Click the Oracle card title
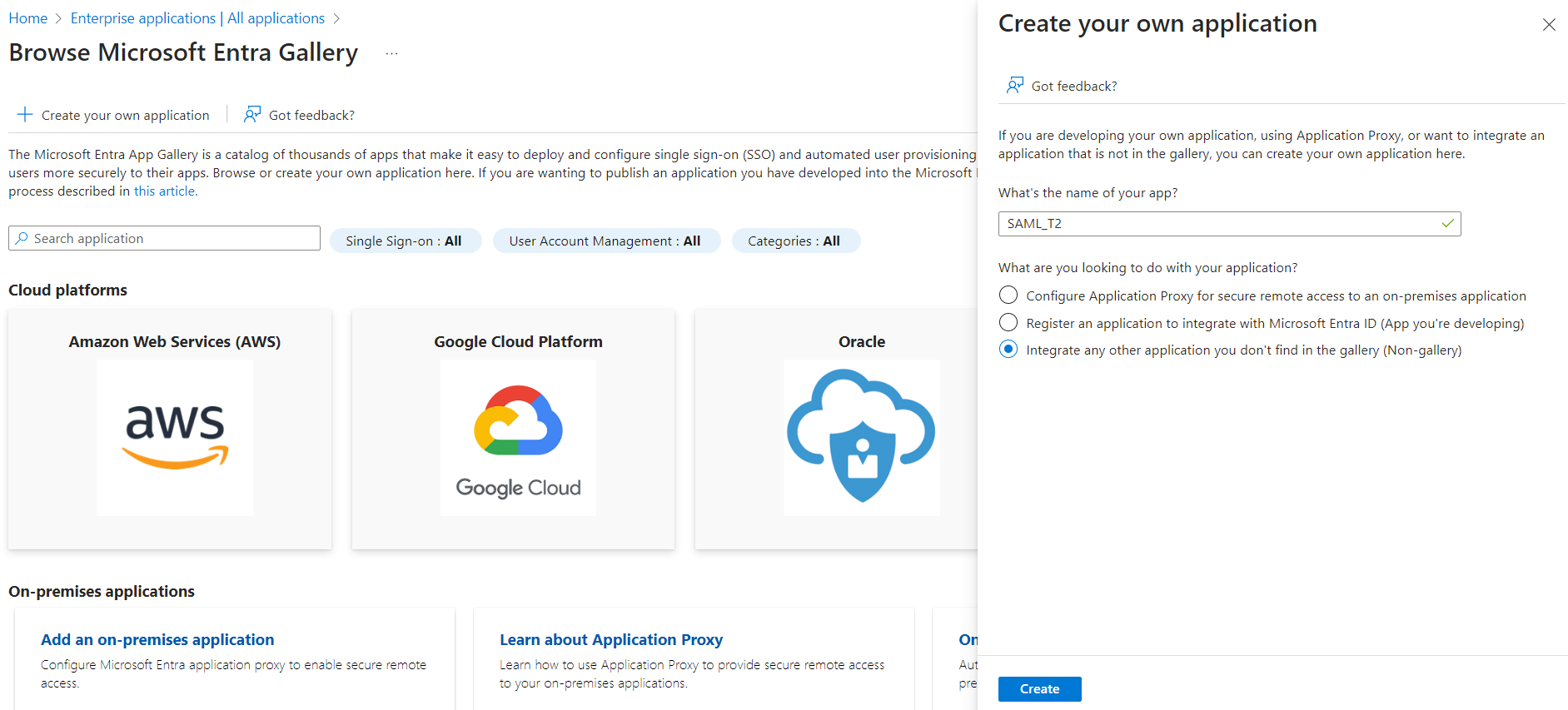The width and height of the screenshot is (1568, 710). point(862,341)
